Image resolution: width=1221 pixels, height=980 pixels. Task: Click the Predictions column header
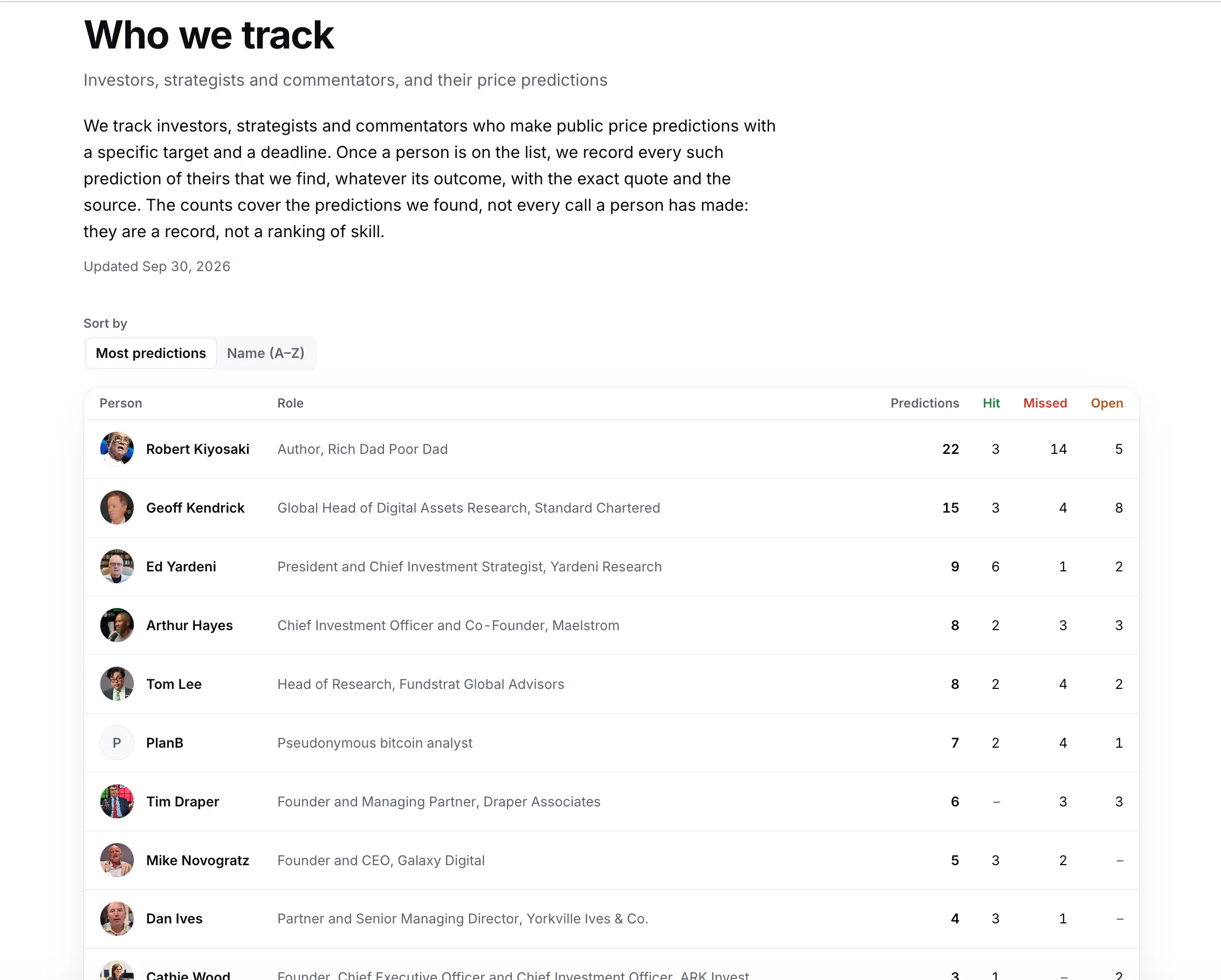924,403
